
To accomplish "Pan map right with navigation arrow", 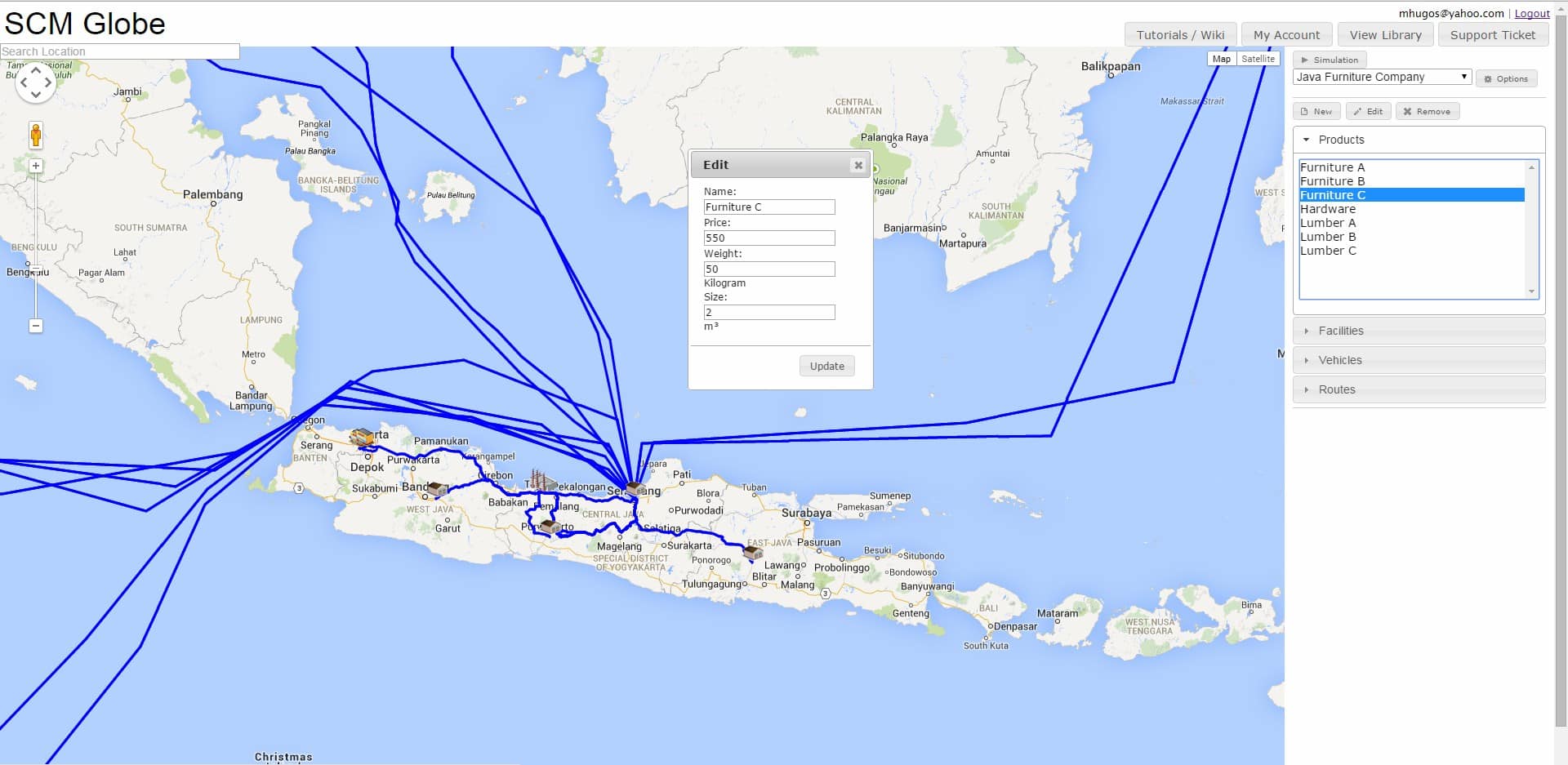I will (48, 82).
